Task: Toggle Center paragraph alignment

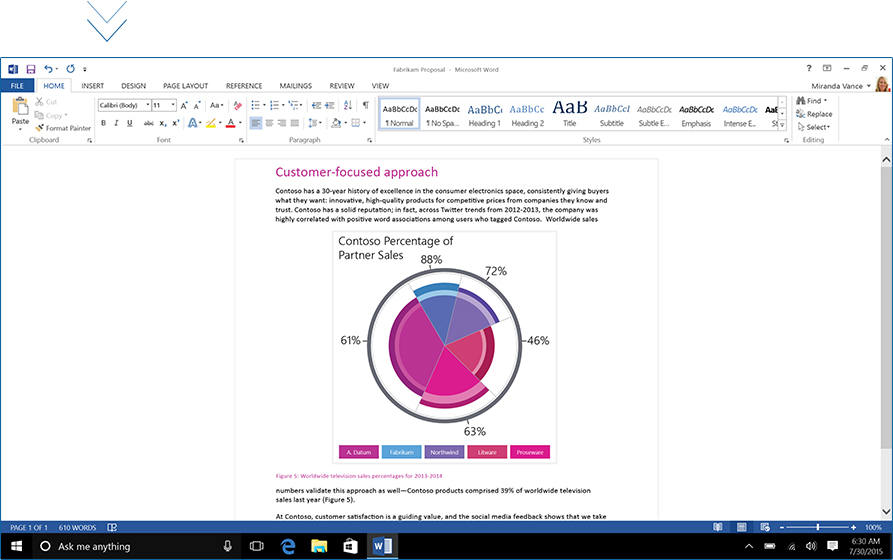Action: (x=269, y=123)
